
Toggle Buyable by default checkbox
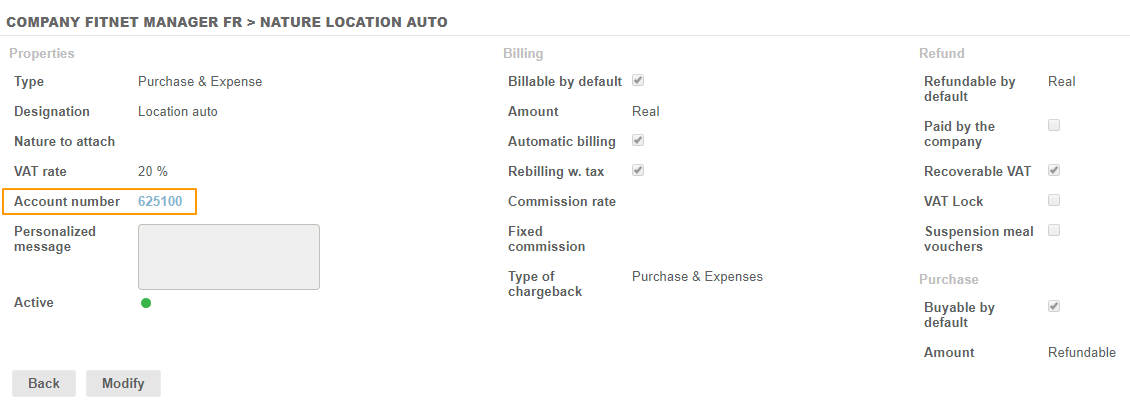pos(1054,307)
